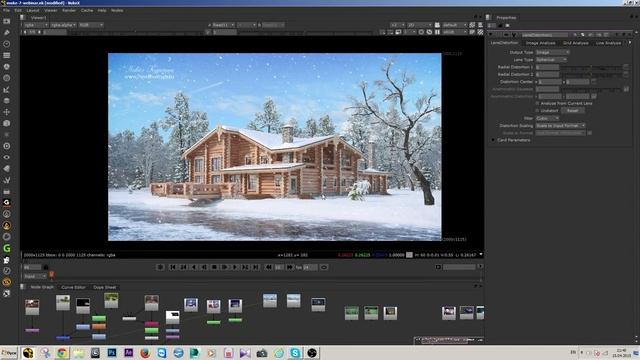Open the Lens Type dropdown
Screen dimensions: 640x360
tap(551, 60)
